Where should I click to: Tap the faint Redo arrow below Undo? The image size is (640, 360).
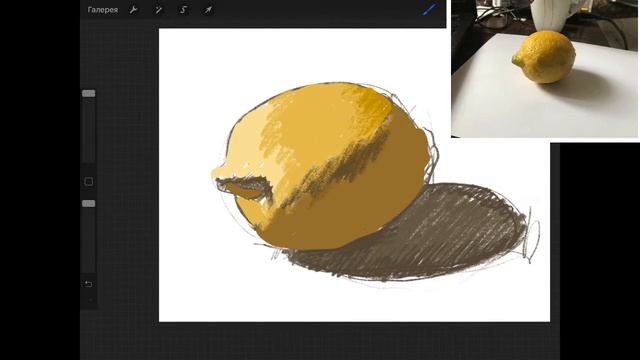[x=90, y=300]
